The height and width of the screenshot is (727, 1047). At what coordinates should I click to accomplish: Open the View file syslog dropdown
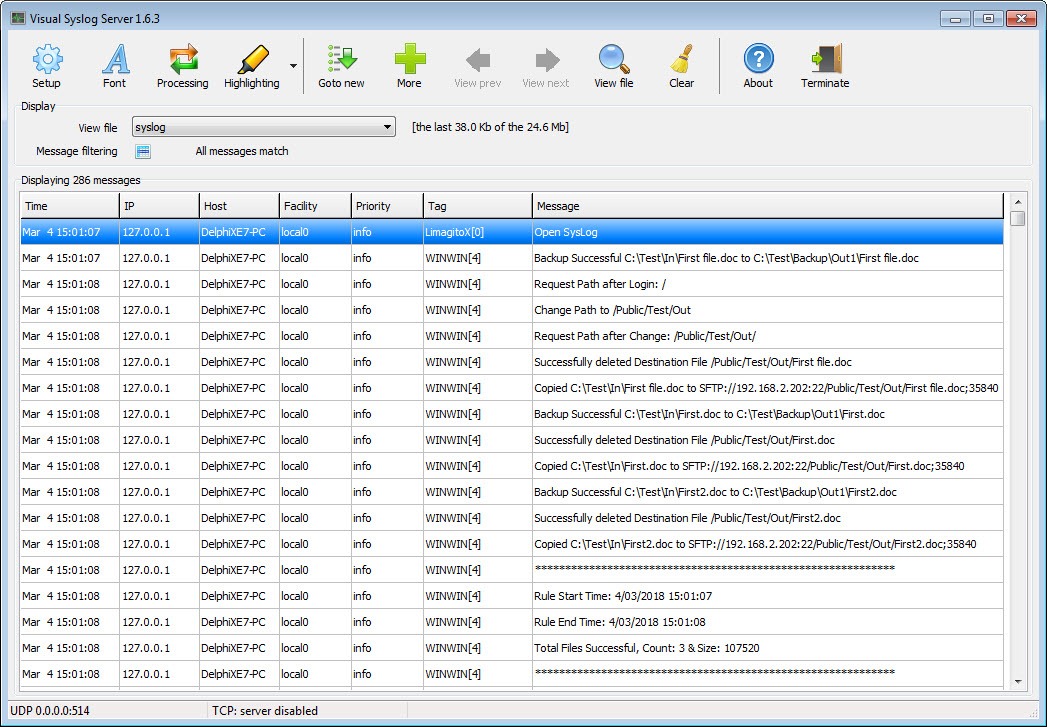click(264, 127)
